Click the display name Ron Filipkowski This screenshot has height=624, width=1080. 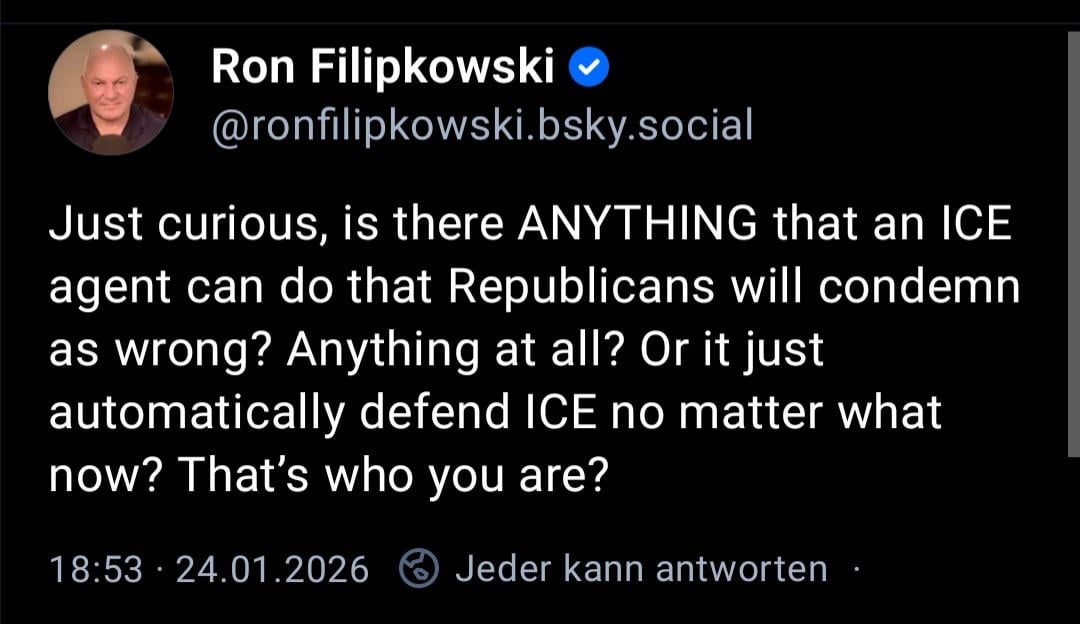coord(383,68)
